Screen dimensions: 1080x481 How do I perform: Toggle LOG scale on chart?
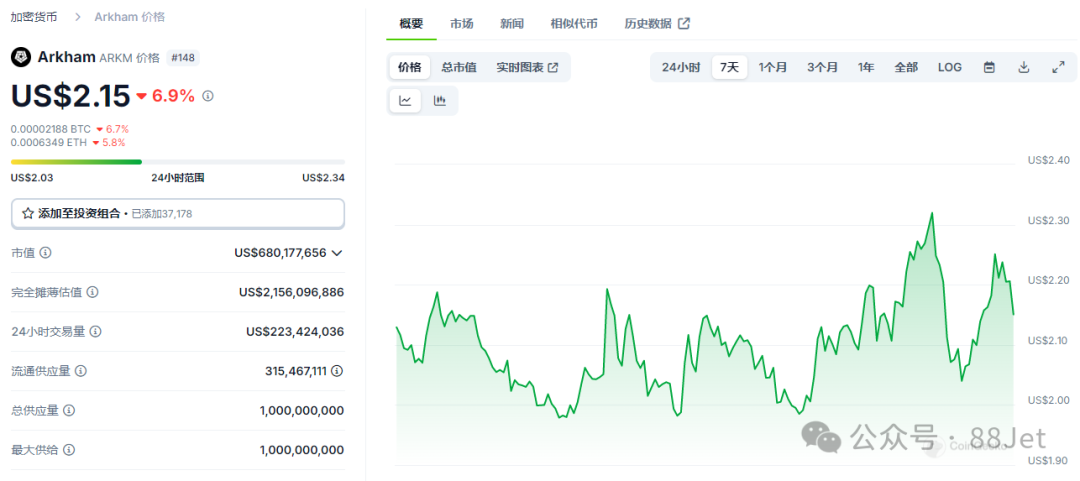950,68
